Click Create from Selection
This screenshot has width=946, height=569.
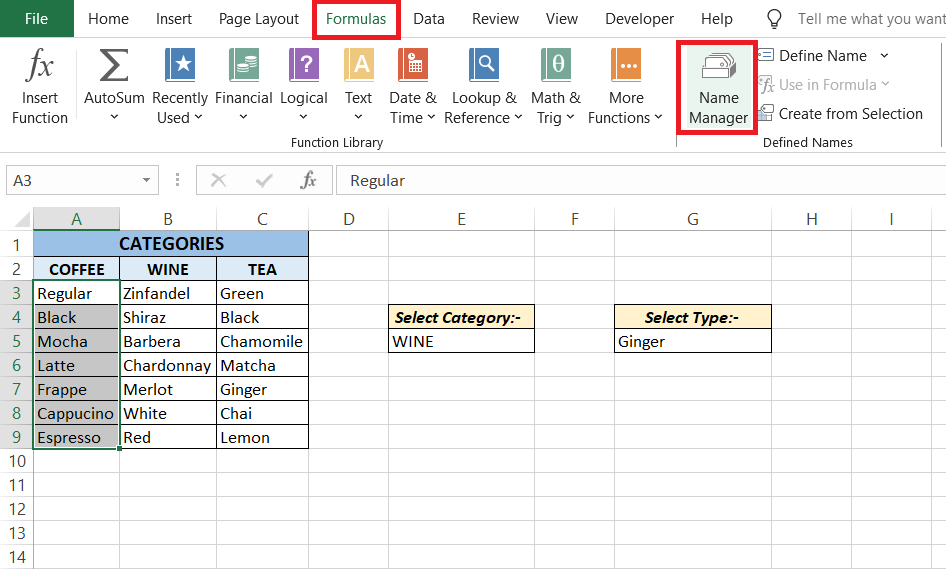pos(840,113)
